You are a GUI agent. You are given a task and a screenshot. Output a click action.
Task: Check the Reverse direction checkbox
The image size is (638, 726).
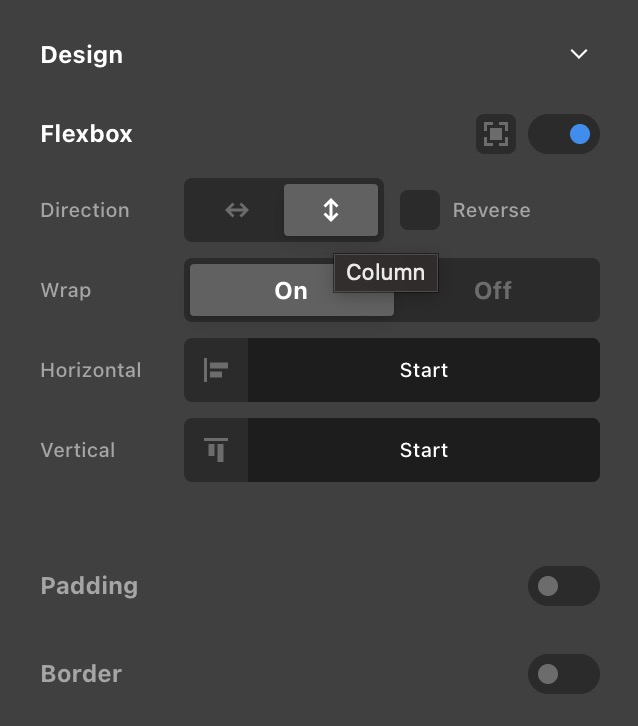tap(420, 210)
